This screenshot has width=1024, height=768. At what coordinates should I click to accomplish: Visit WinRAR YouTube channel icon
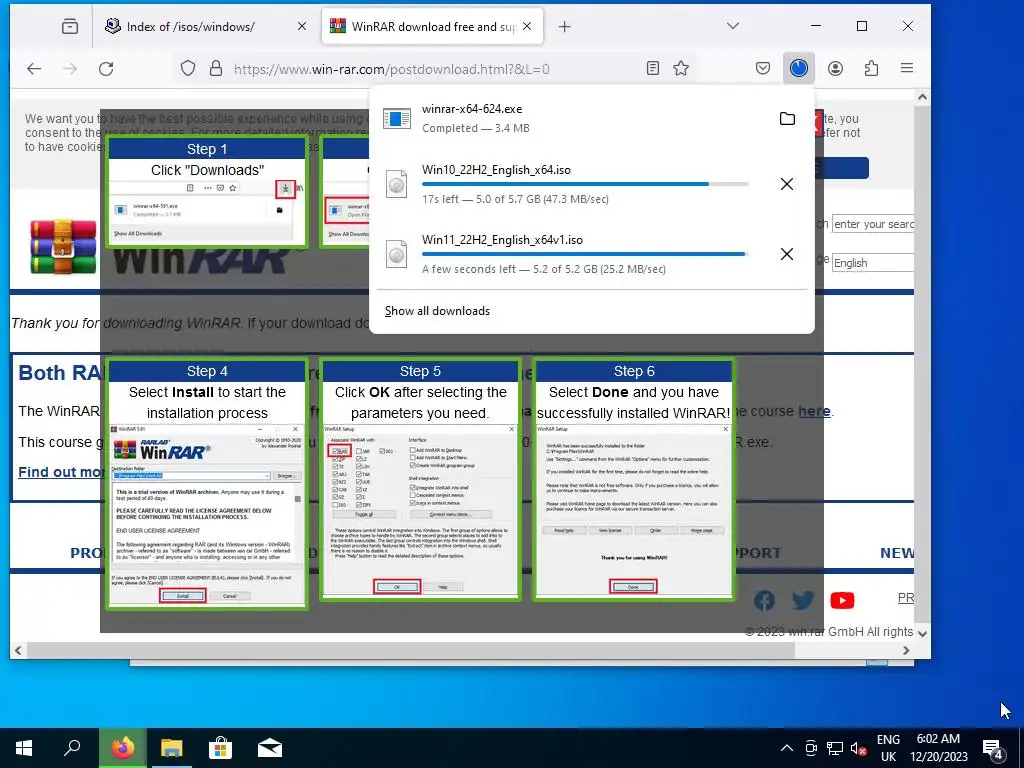coord(842,600)
